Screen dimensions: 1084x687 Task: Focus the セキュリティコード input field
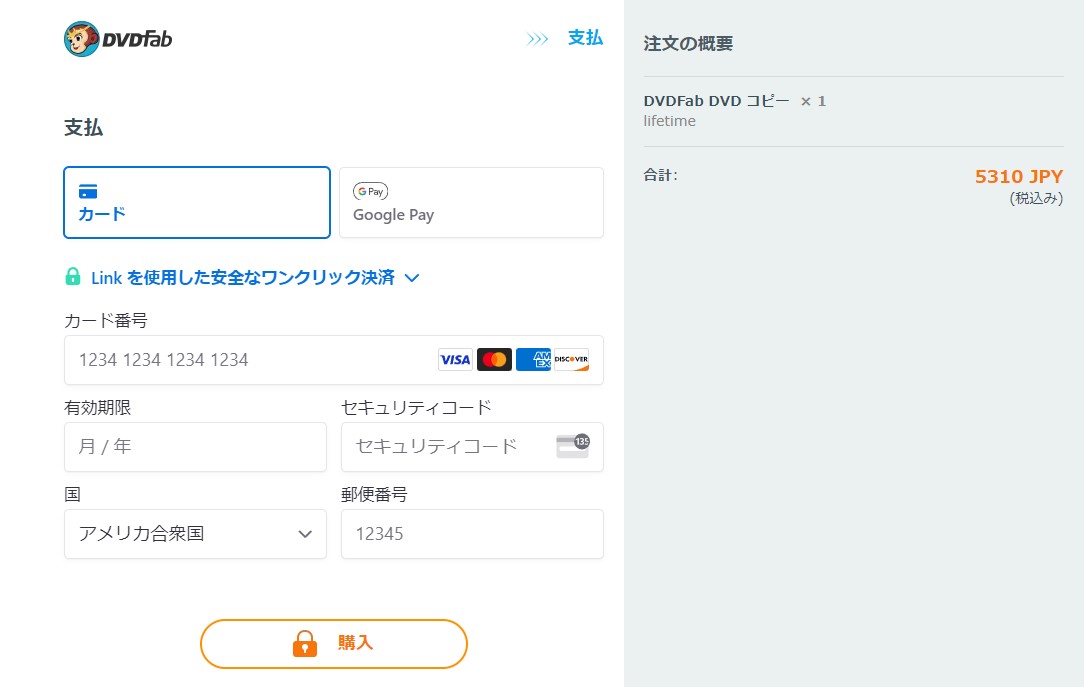pos(472,446)
